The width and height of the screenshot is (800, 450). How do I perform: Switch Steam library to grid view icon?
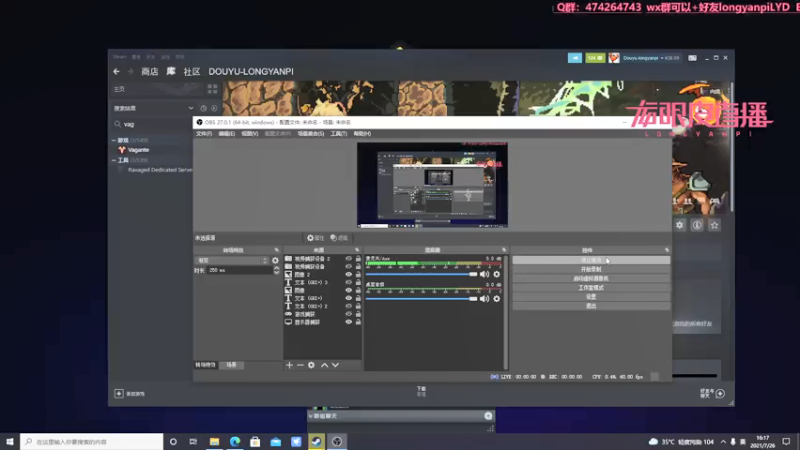click(213, 89)
